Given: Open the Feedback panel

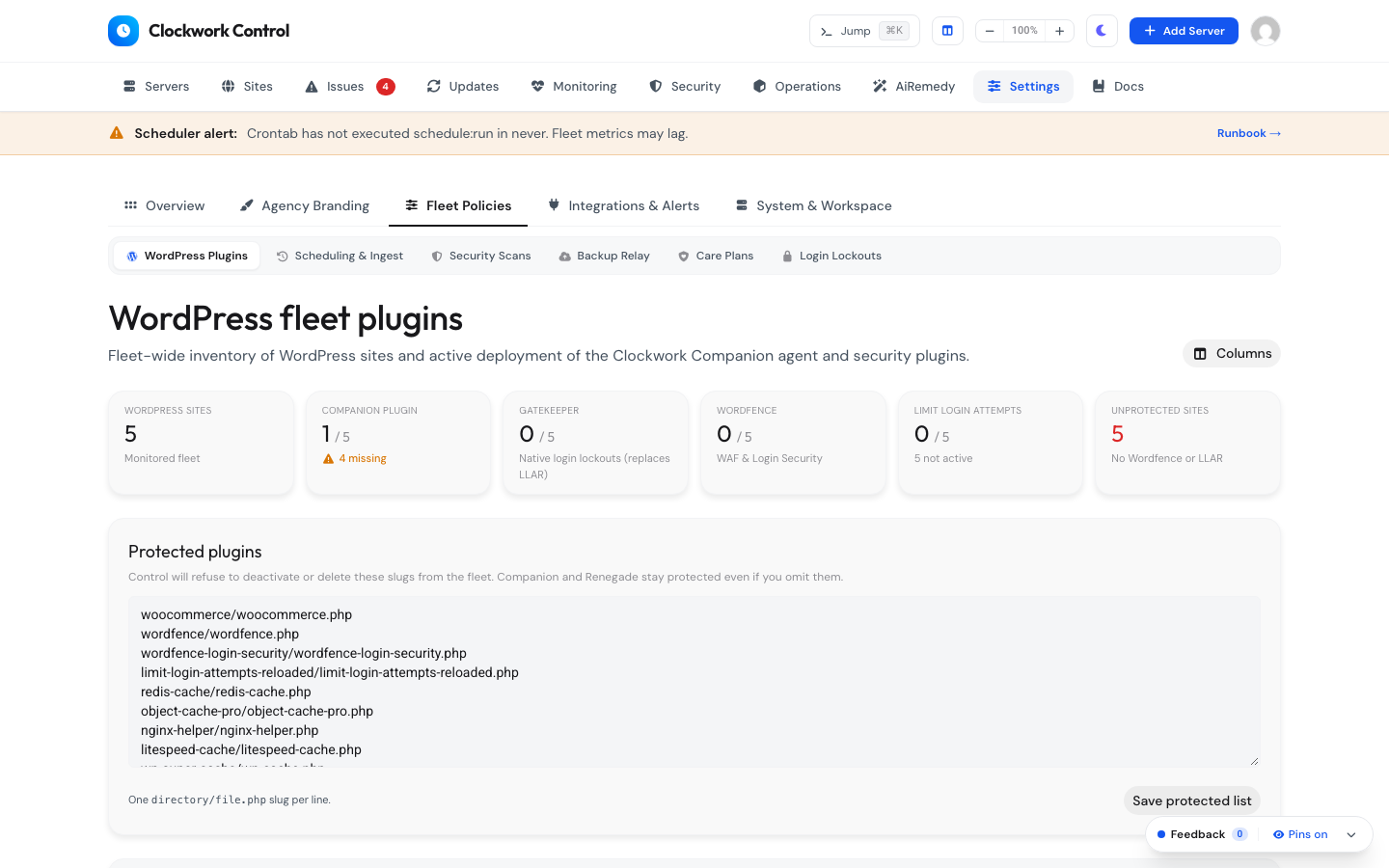Looking at the screenshot, I should 1202,834.
